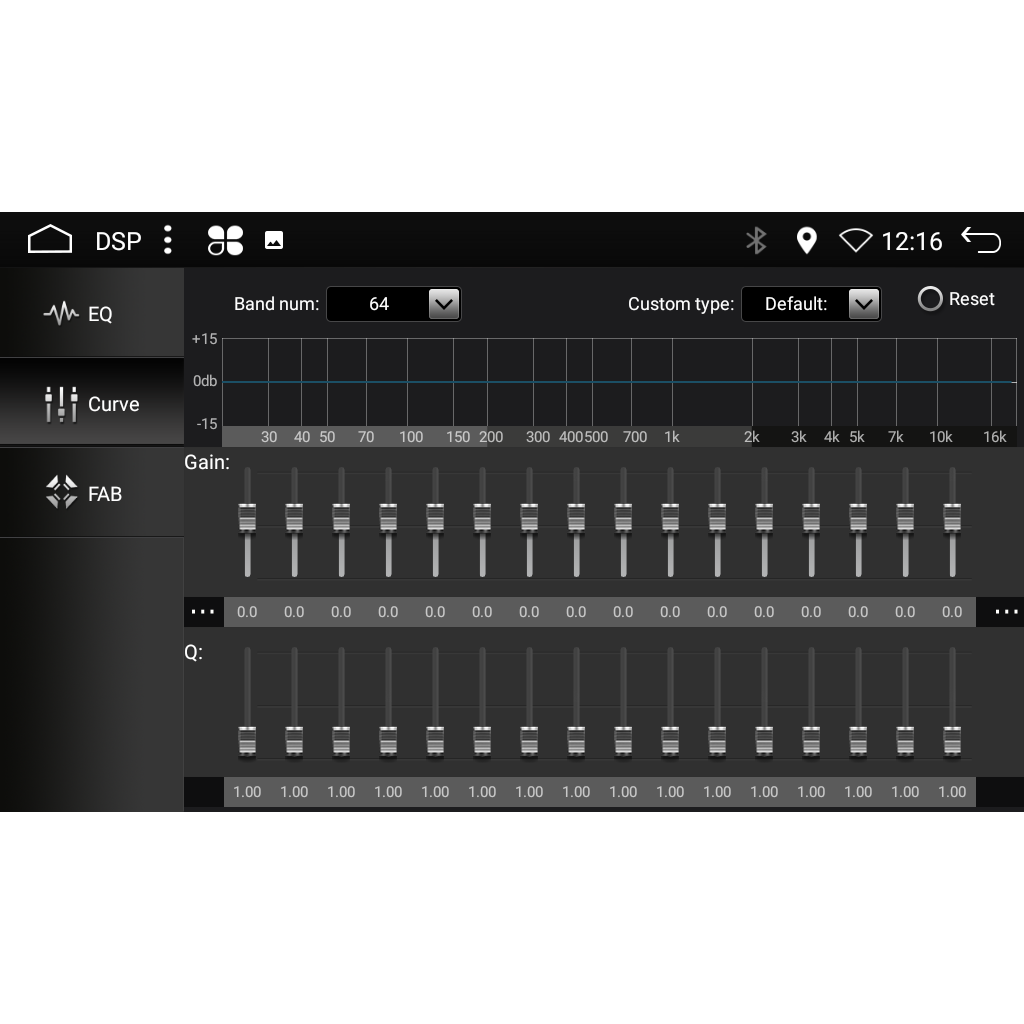
Task: Open the FAB tab
Action: (92, 493)
